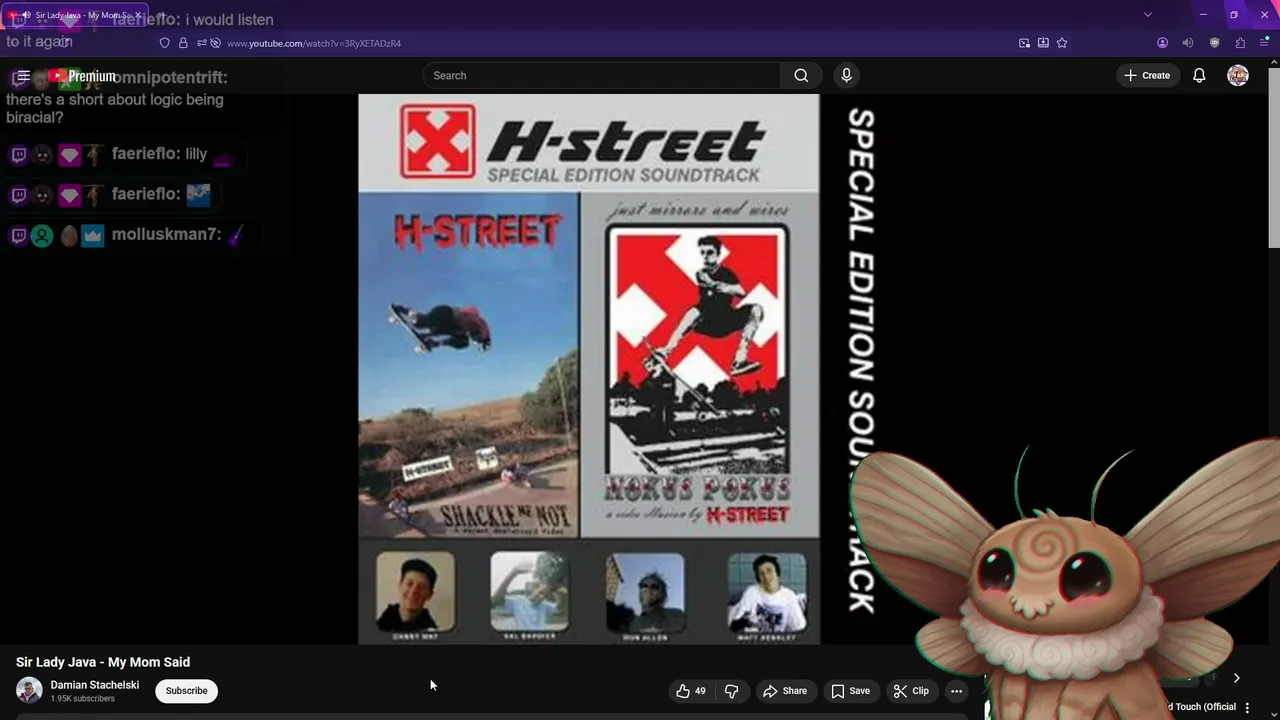
Task: Dislike the video with thumbs down
Action: (x=731, y=691)
